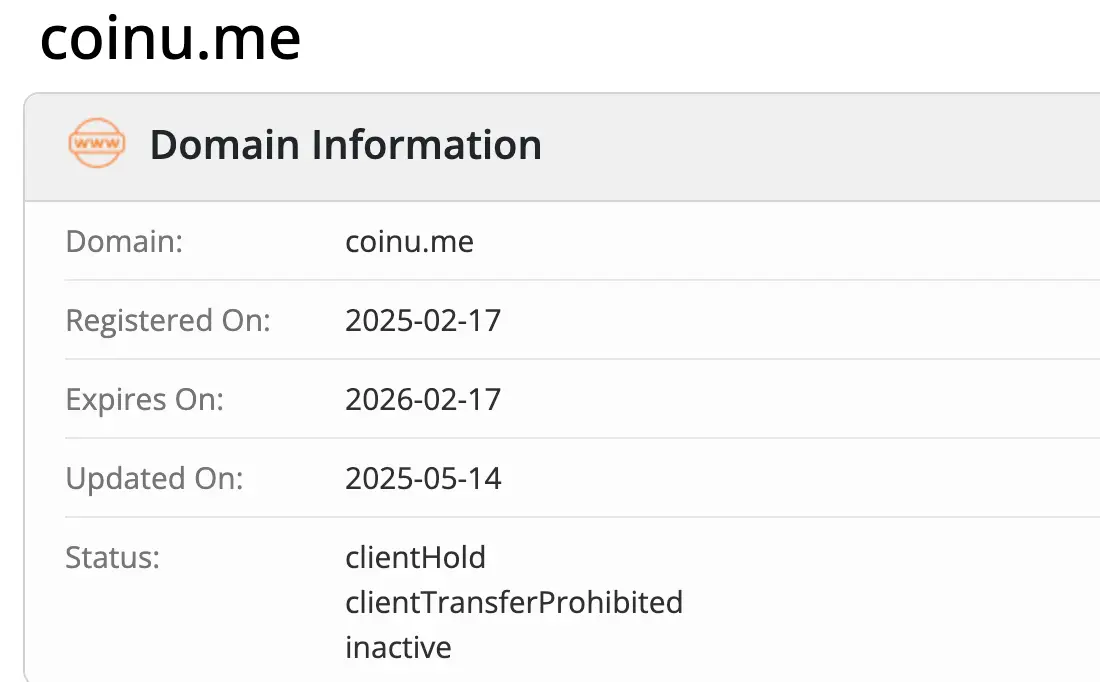The height and width of the screenshot is (682, 1100).
Task: Click the word Domain in panel header
Action: click(x=225, y=145)
